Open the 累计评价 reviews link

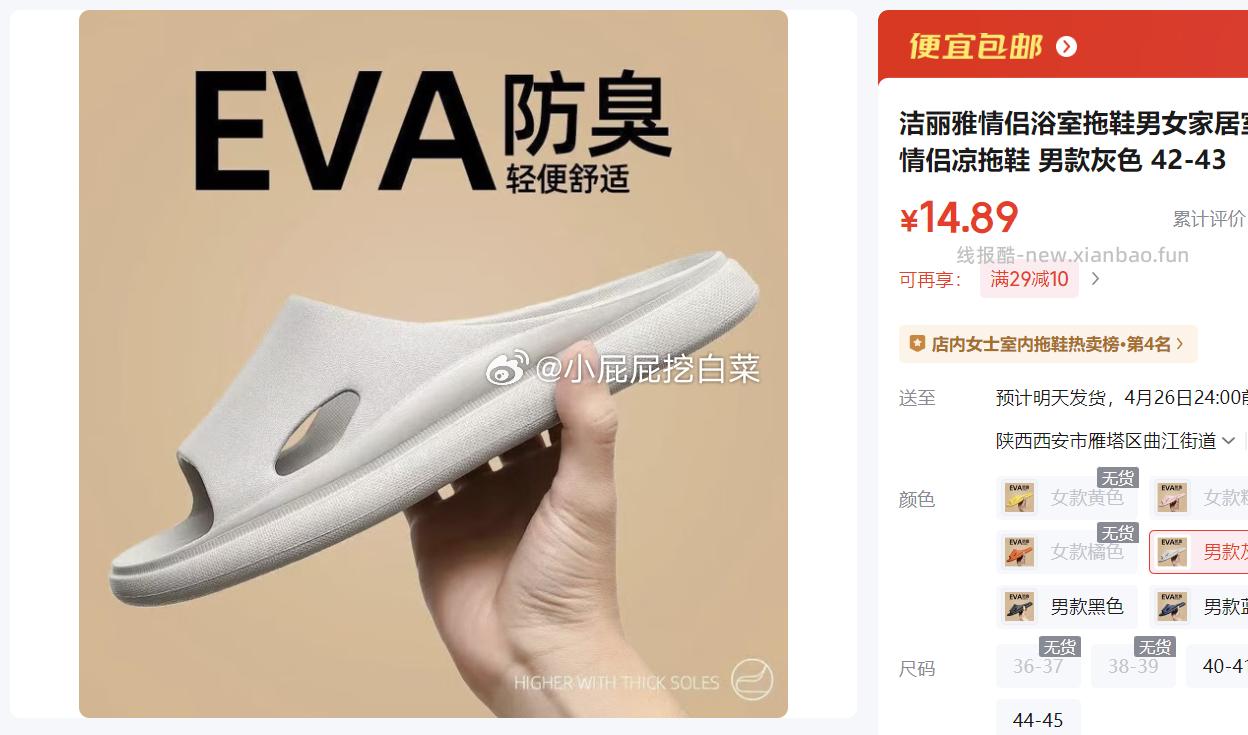(1210, 219)
